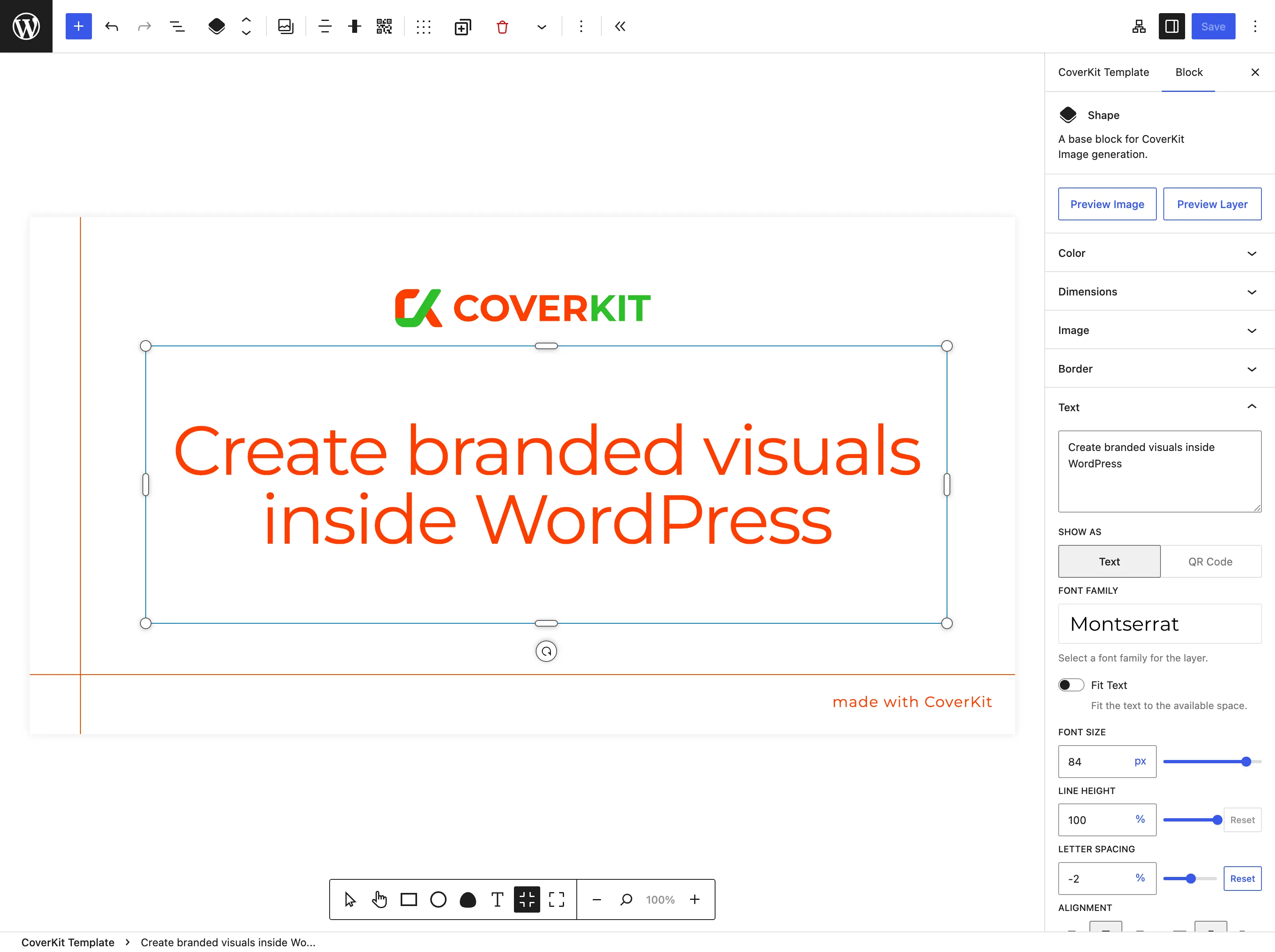Click the Shape block icon in toolbar
The image size is (1275, 952).
pos(217,27)
